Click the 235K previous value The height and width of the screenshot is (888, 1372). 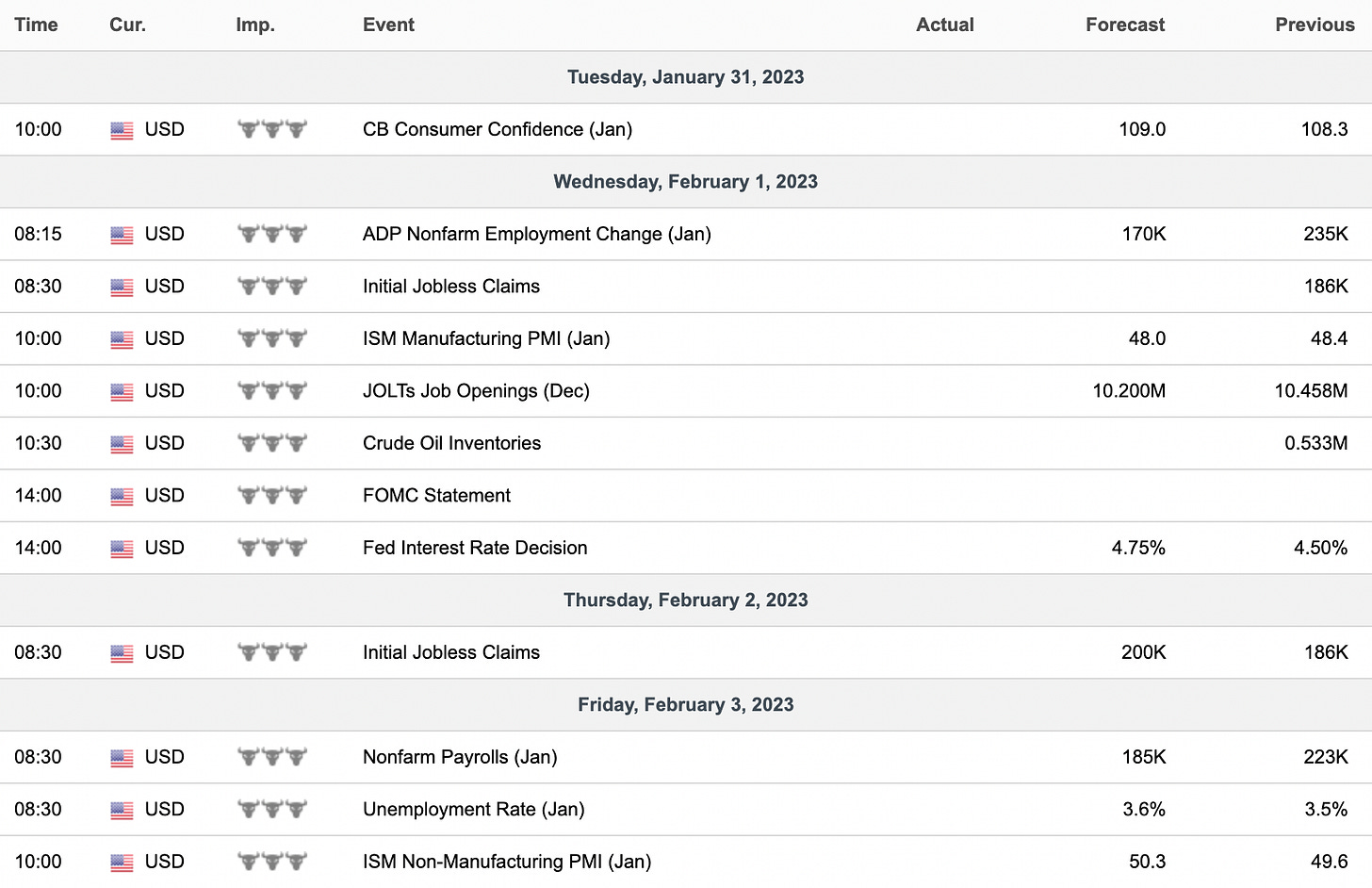1326,234
